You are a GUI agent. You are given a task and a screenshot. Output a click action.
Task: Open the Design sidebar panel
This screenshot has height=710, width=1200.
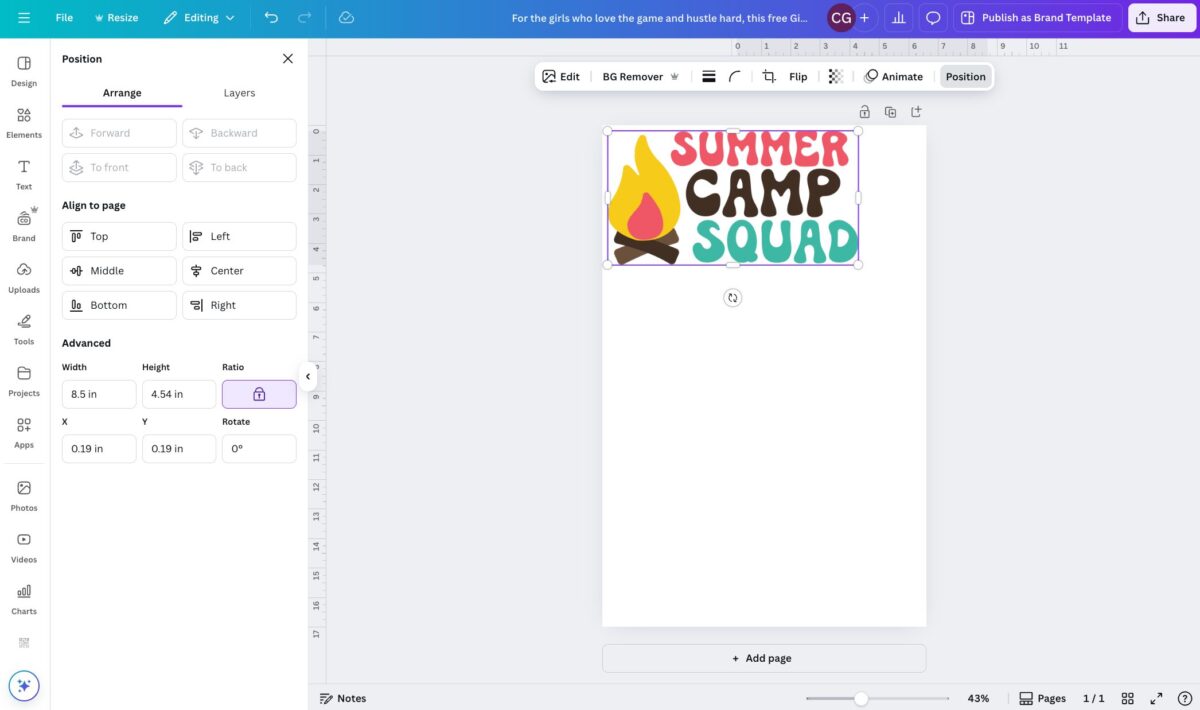(x=24, y=71)
